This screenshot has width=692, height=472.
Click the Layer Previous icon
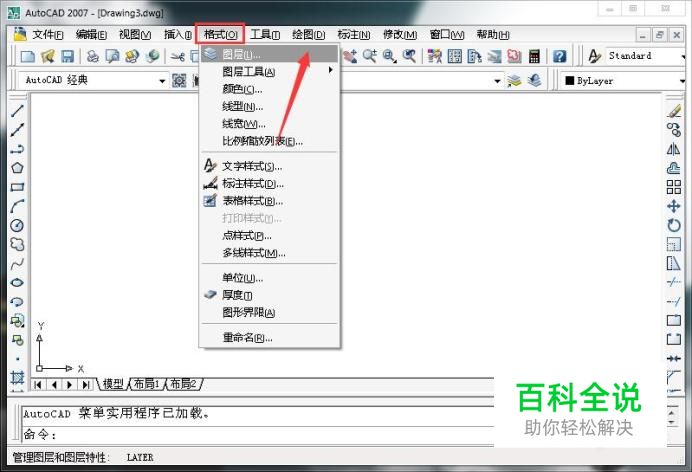coord(534,80)
